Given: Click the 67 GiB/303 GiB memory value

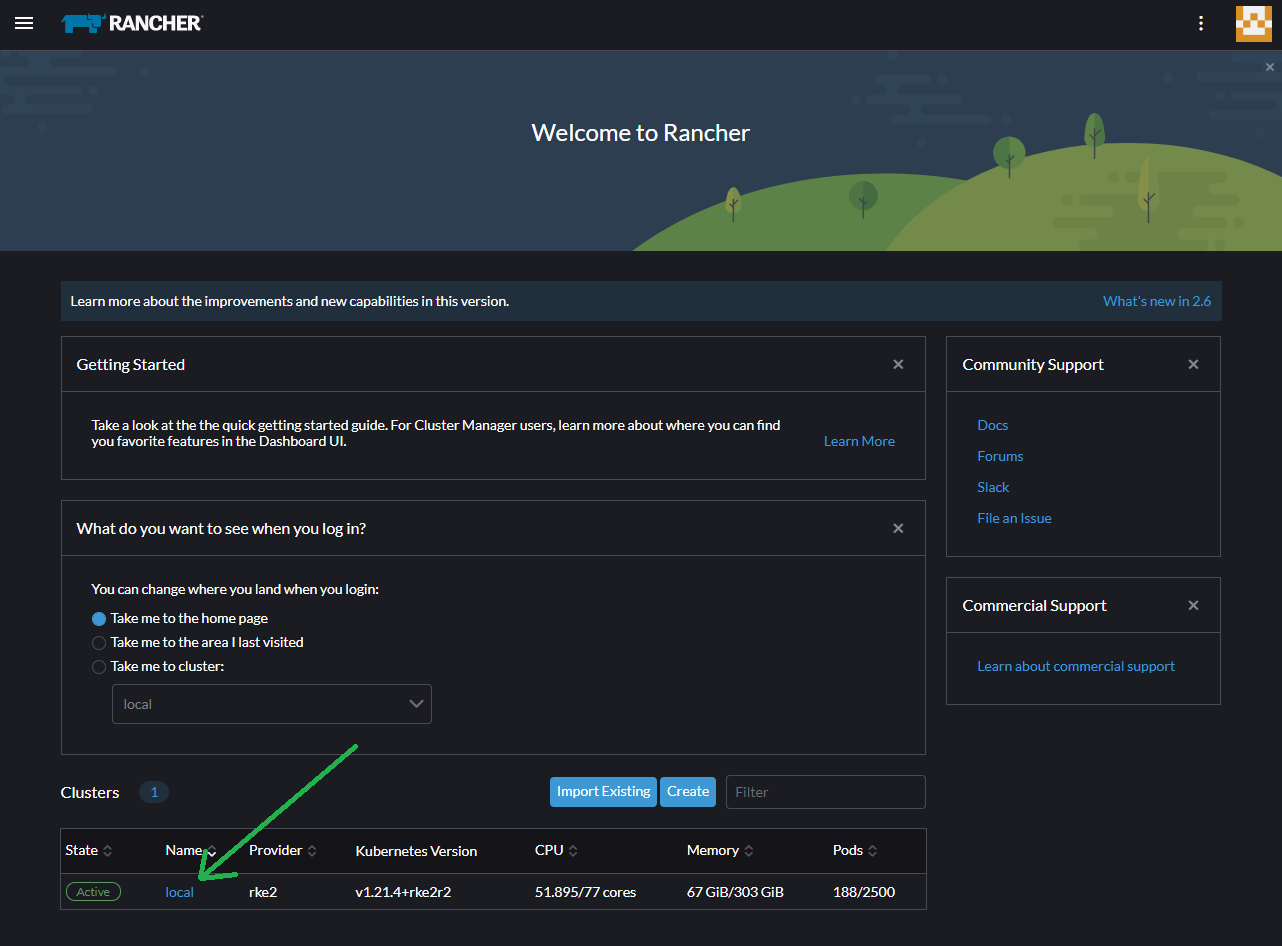Looking at the screenshot, I should (737, 892).
